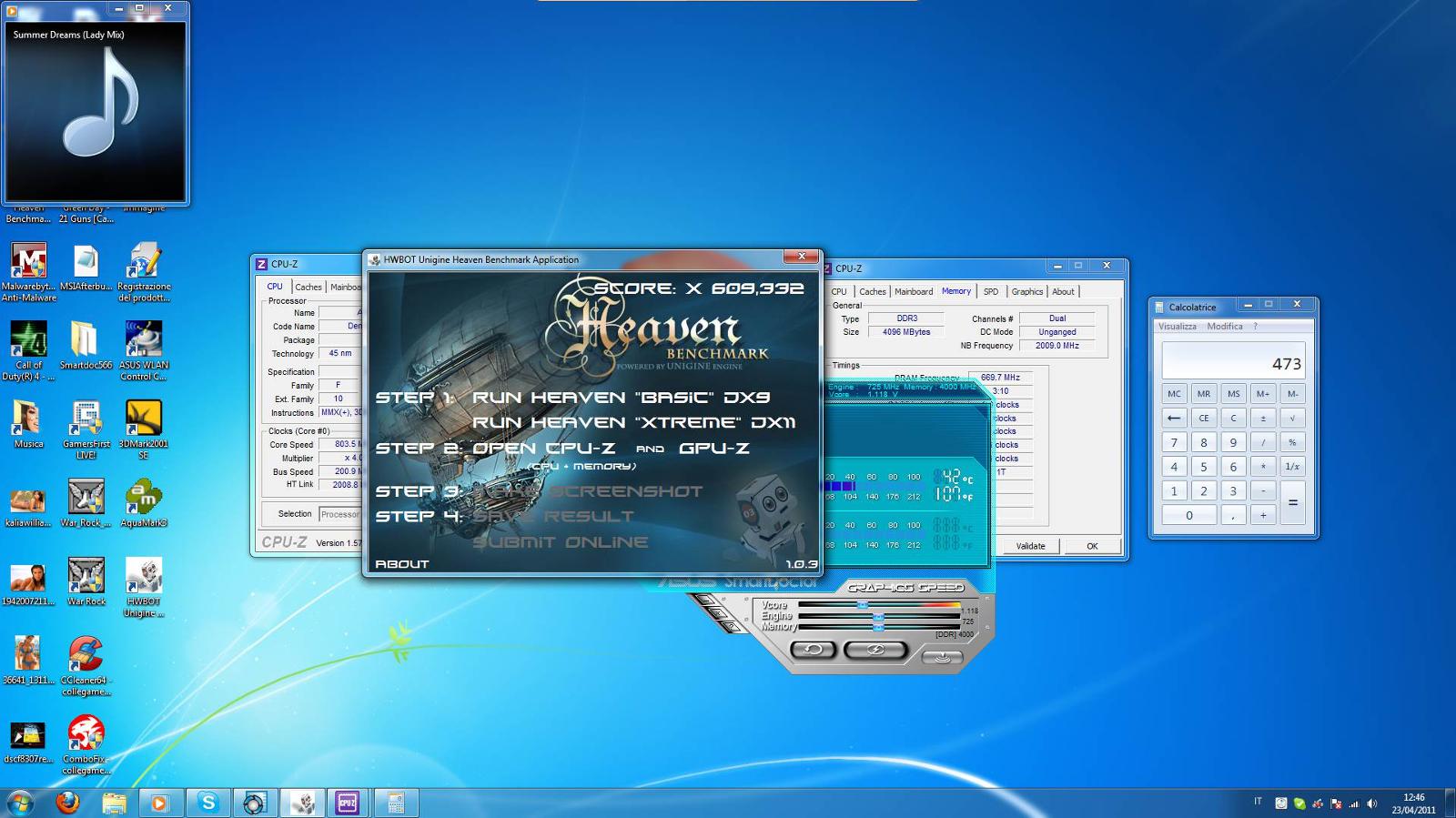The height and width of the screenshot is (818, 1456).
Task: Open ASUS WLAN Control Center shortcut
Action: [144, 351]
